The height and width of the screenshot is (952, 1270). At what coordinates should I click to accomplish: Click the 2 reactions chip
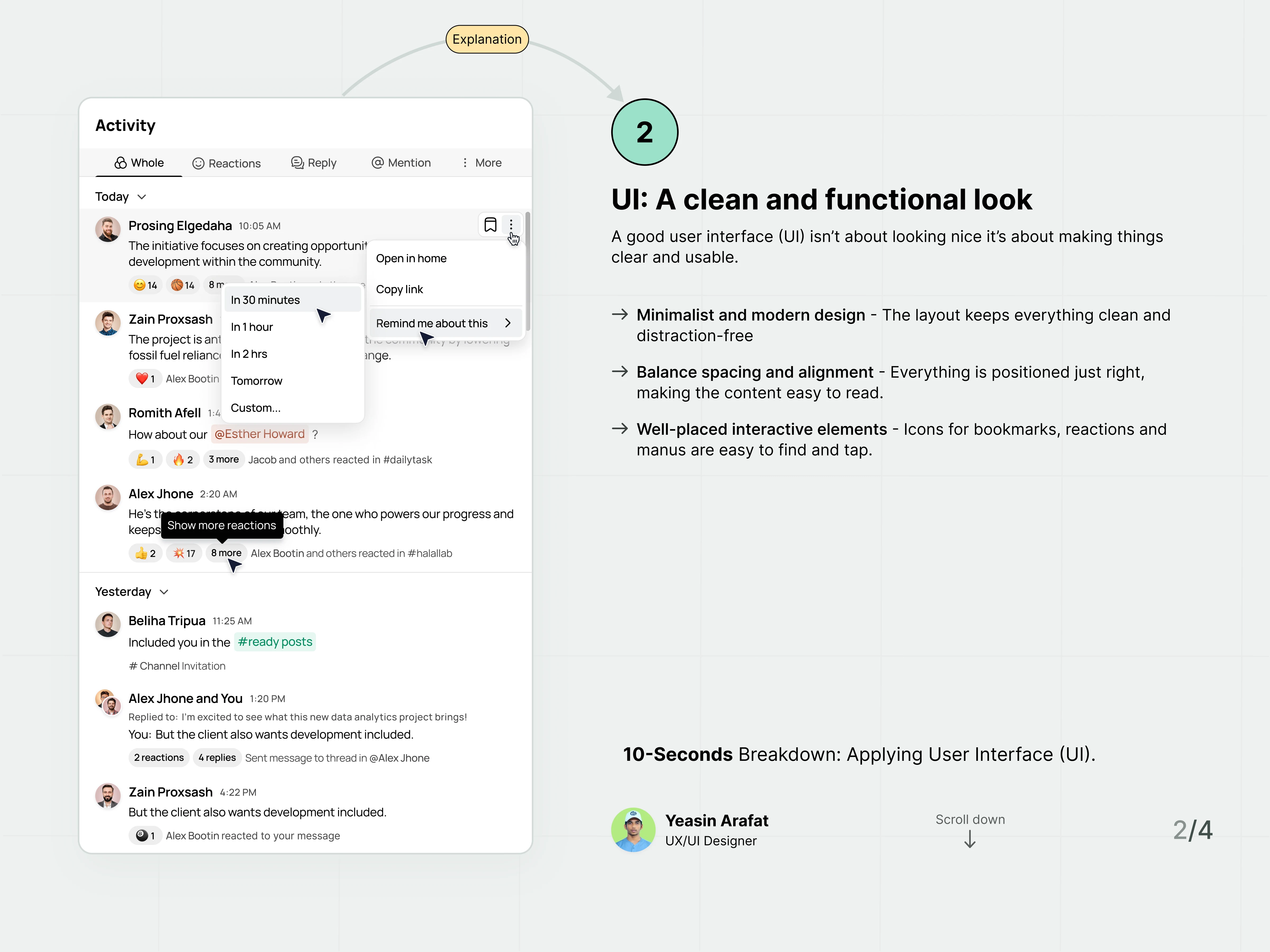(x=159, y=757)
